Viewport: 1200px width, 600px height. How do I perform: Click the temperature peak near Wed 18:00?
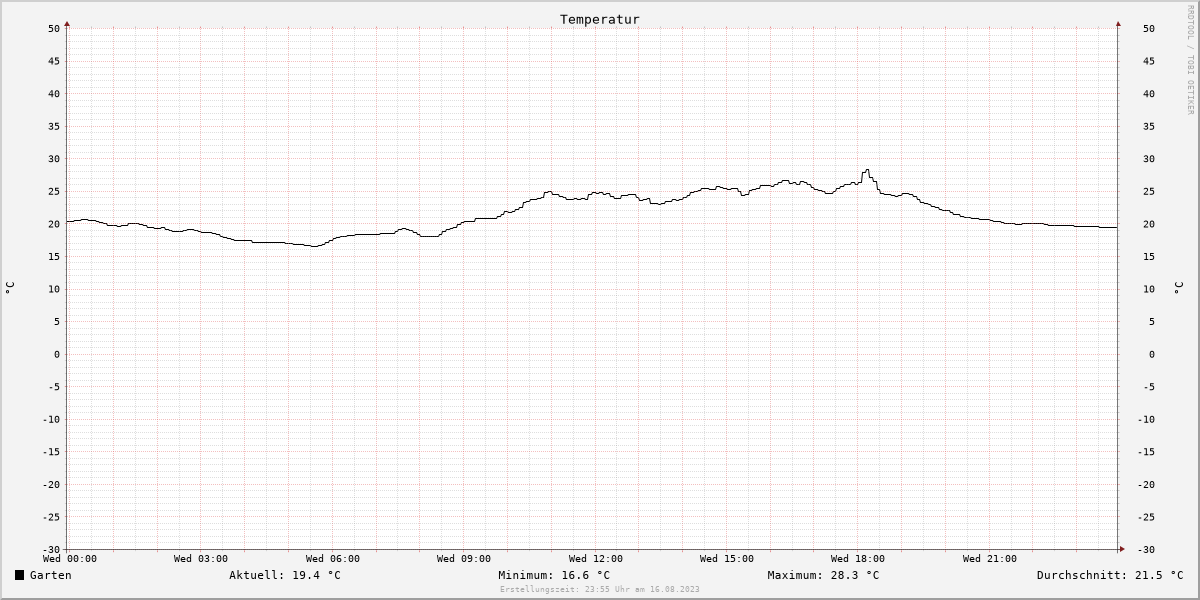pos(867,171)
